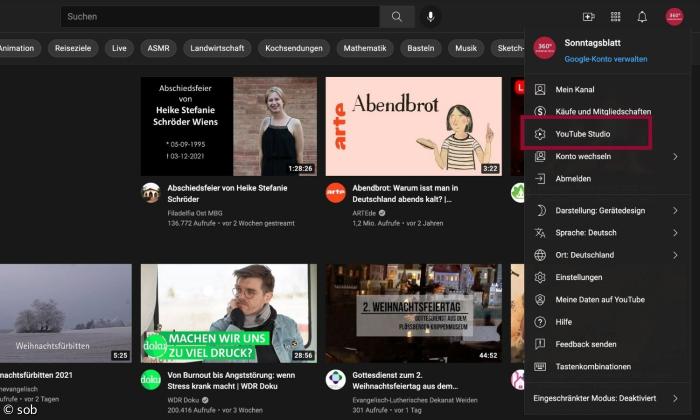Screen dimensions: 700x420
Task: Expand the Ort: Deutschland chevron
Action: [675, 255]
